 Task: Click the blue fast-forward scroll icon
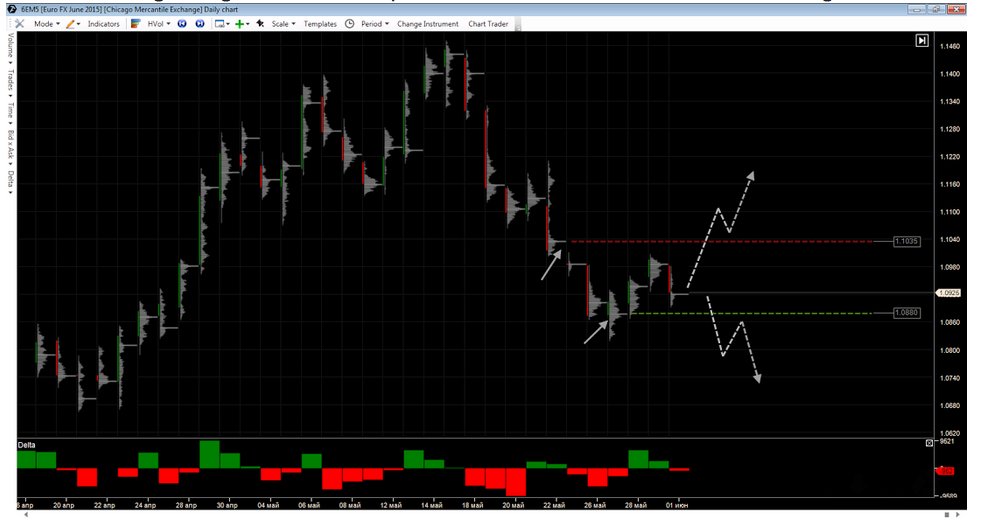[200, 24]
